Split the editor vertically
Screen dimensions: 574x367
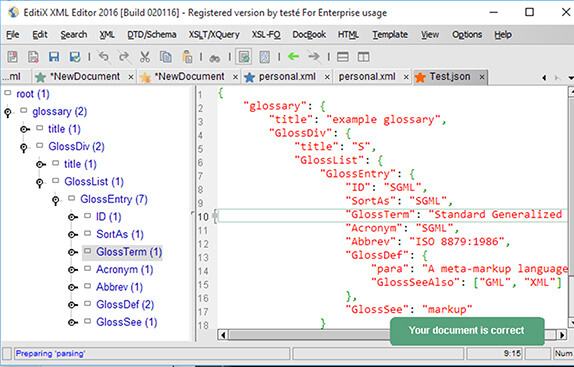(363, 57)
